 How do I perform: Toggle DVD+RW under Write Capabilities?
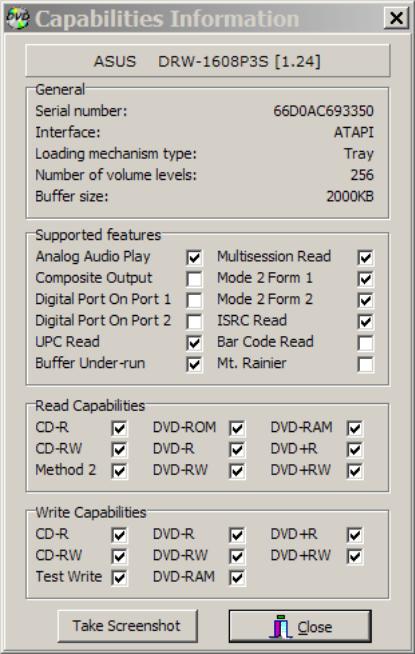355,556
